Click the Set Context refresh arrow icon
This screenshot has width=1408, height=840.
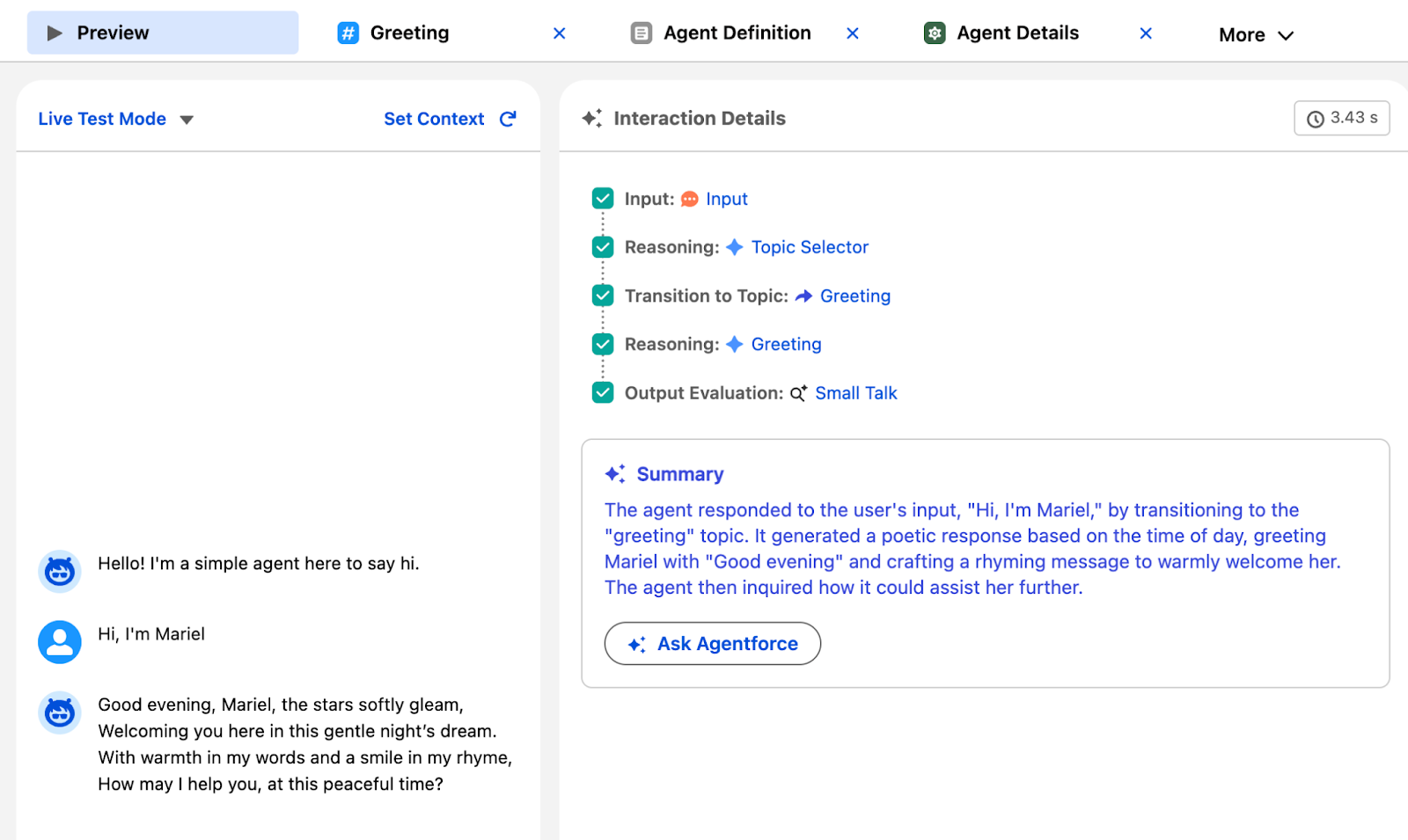(x=508, y=119)
